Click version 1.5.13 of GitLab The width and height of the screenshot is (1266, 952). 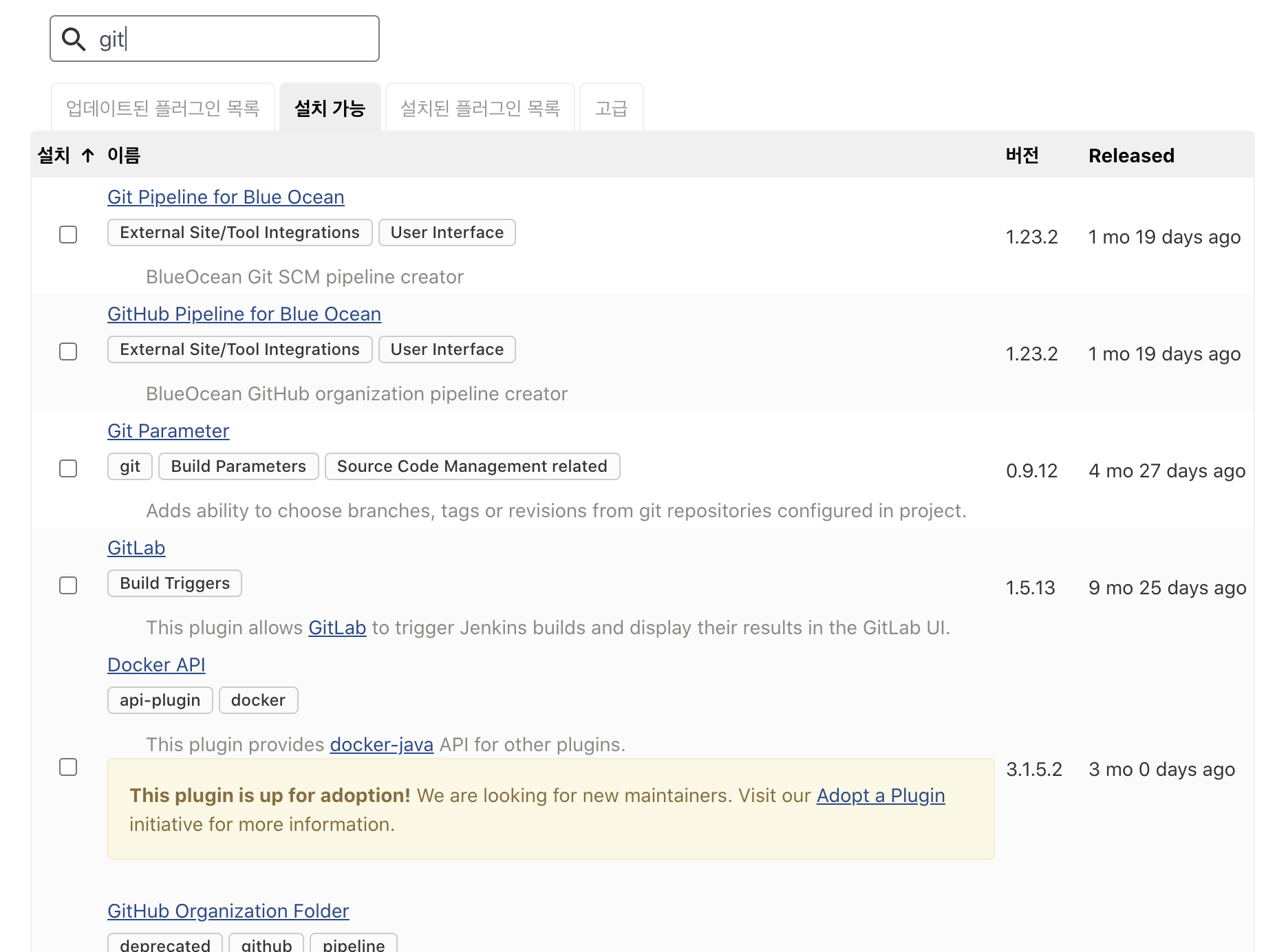tap(1031, 588)
